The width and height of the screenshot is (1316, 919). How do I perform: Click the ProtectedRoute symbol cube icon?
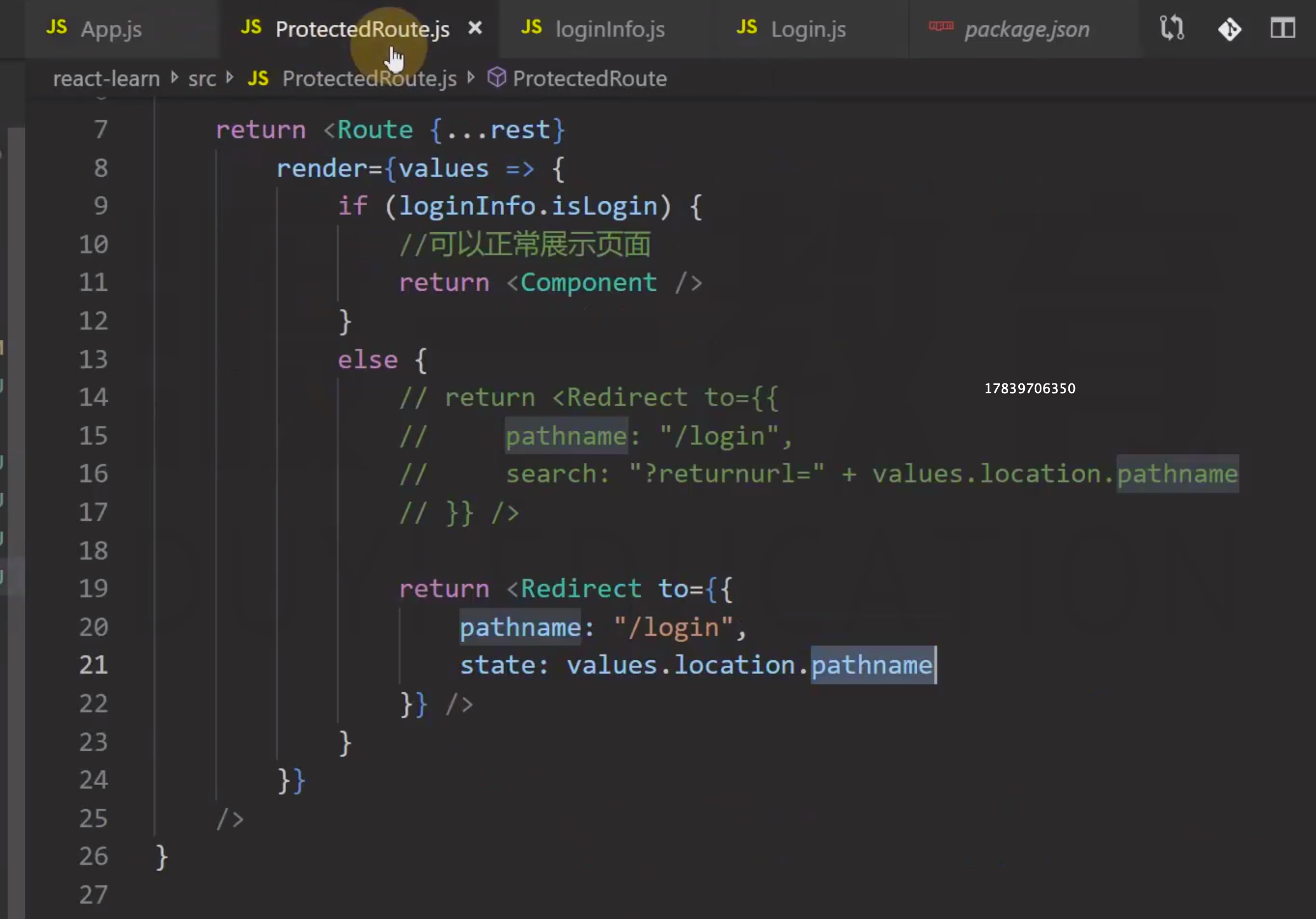(x=496, y=77)
